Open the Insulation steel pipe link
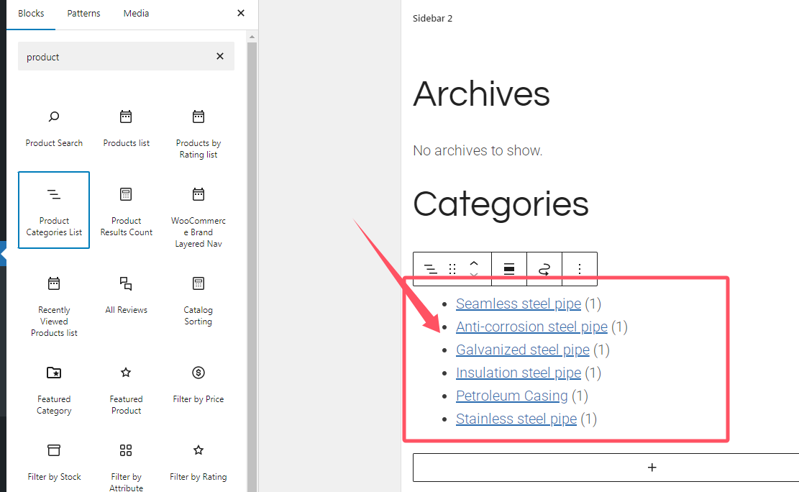Image resolution: width=799 pixels, height=492 pixels. 518,373
